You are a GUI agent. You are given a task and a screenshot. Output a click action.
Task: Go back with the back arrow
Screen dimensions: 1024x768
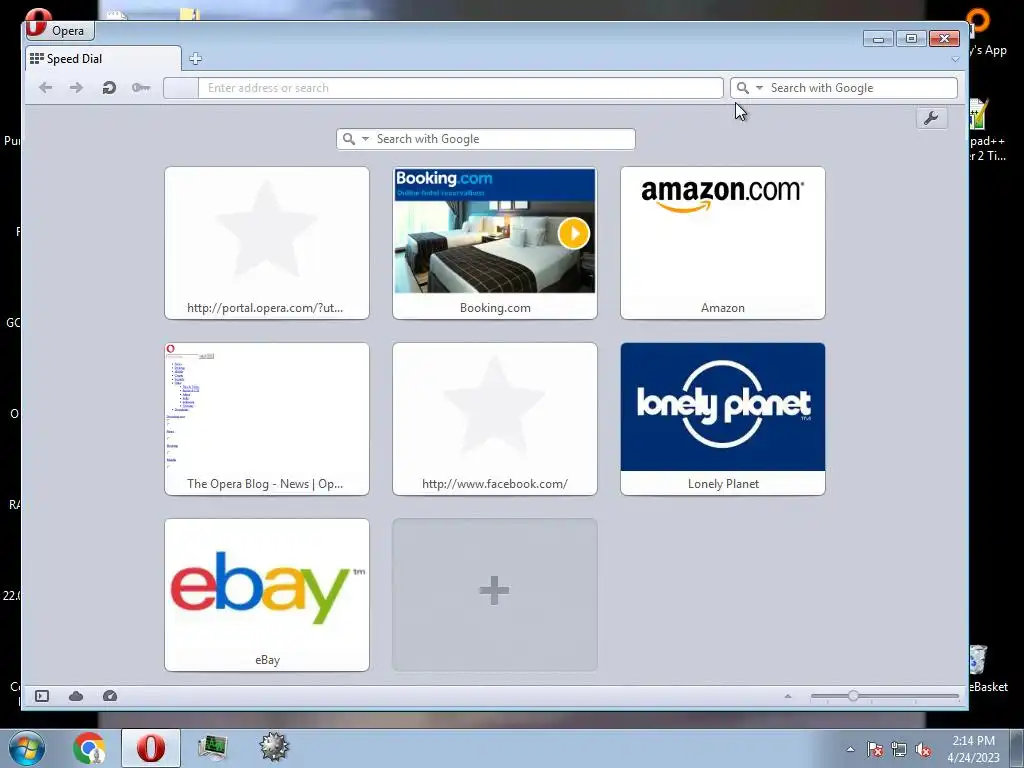point(45,88)
